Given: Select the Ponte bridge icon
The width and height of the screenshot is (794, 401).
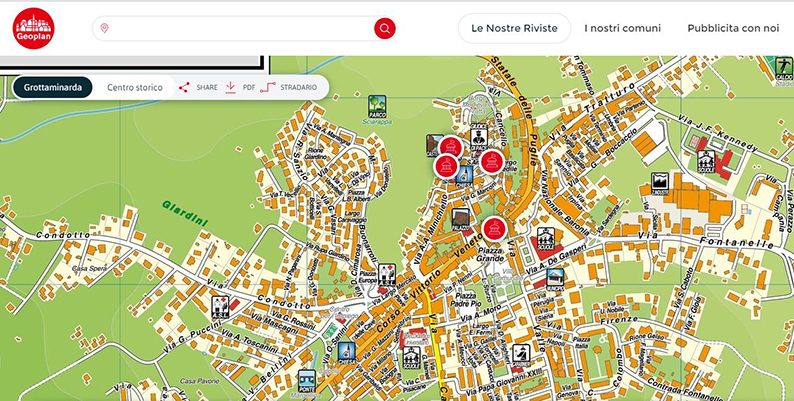Looking at the screenshot, I should point(307,381).
